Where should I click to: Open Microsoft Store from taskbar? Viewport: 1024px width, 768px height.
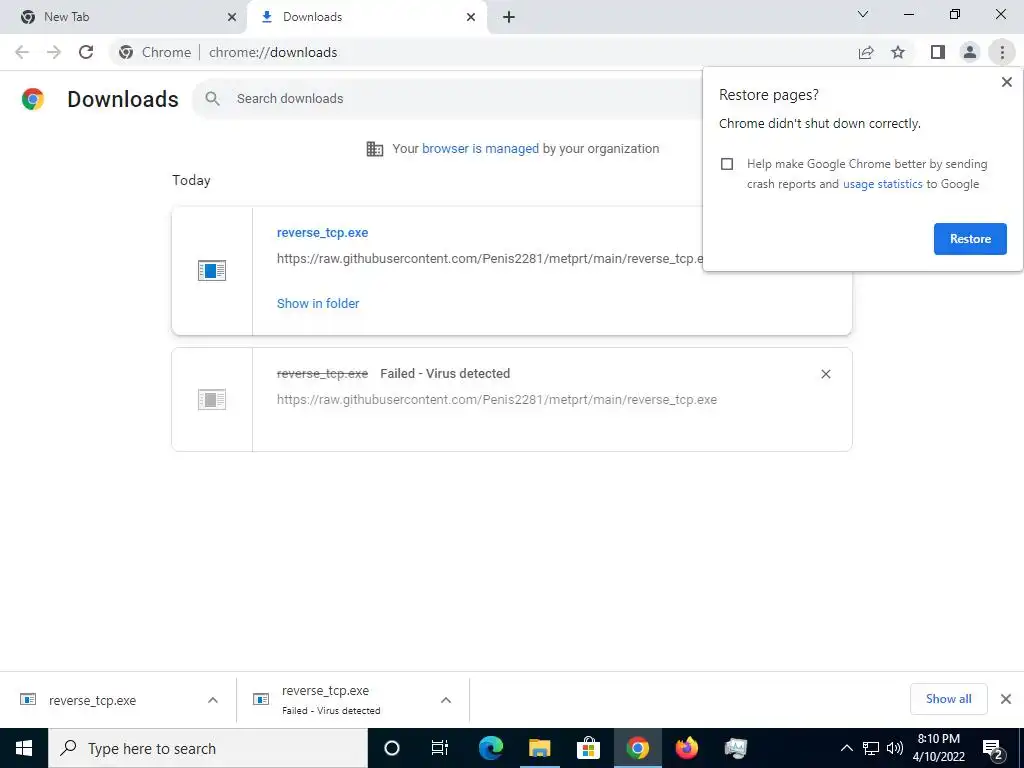click(x=588, y=748)
